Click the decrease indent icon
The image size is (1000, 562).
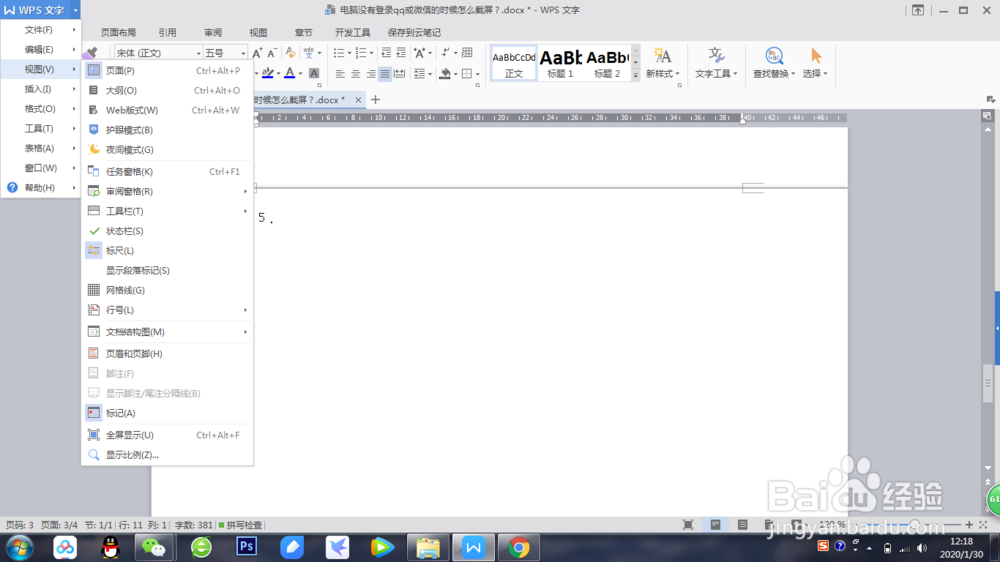pos(386,53)
